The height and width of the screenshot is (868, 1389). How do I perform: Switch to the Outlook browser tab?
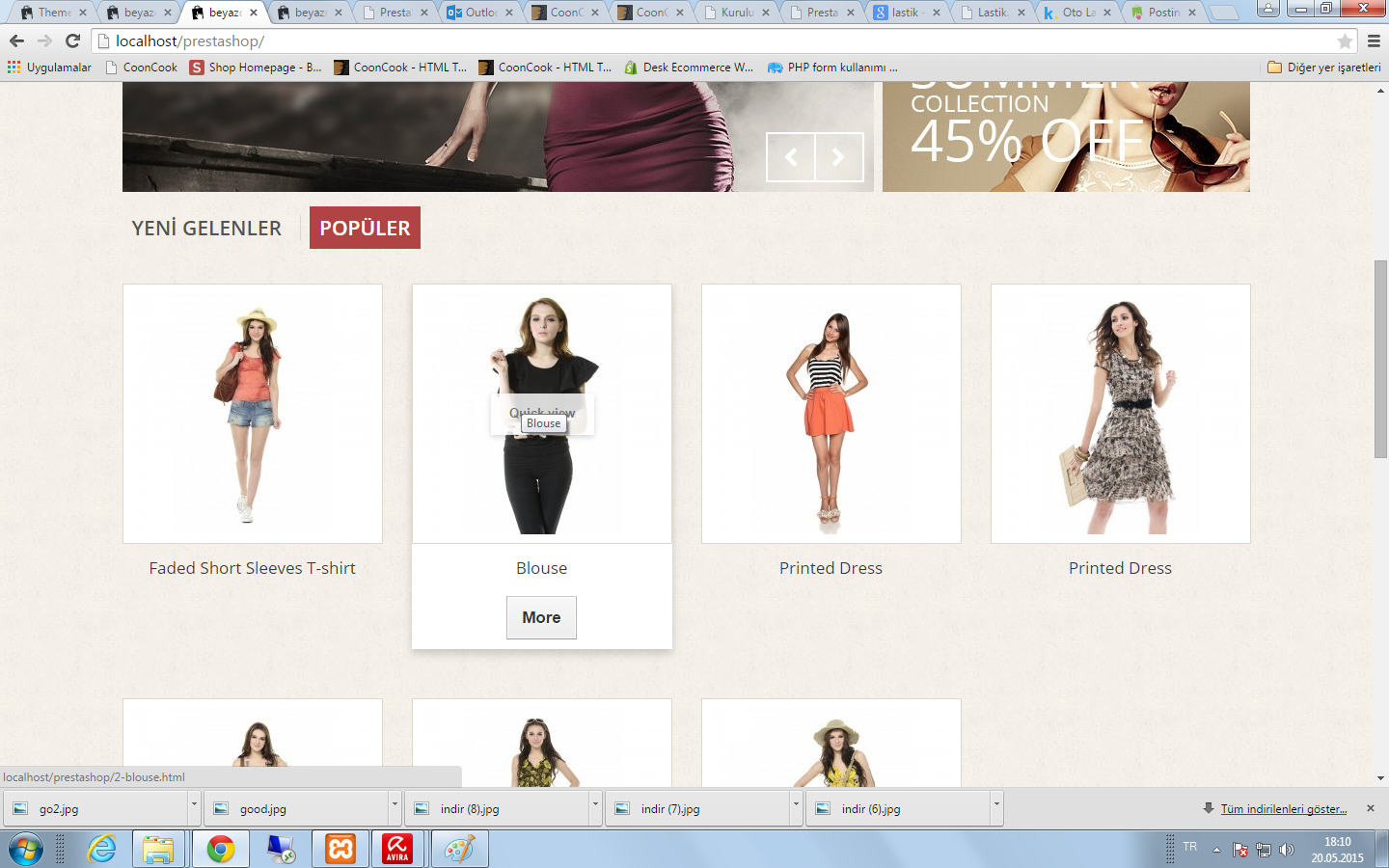[x=477, y=13]
